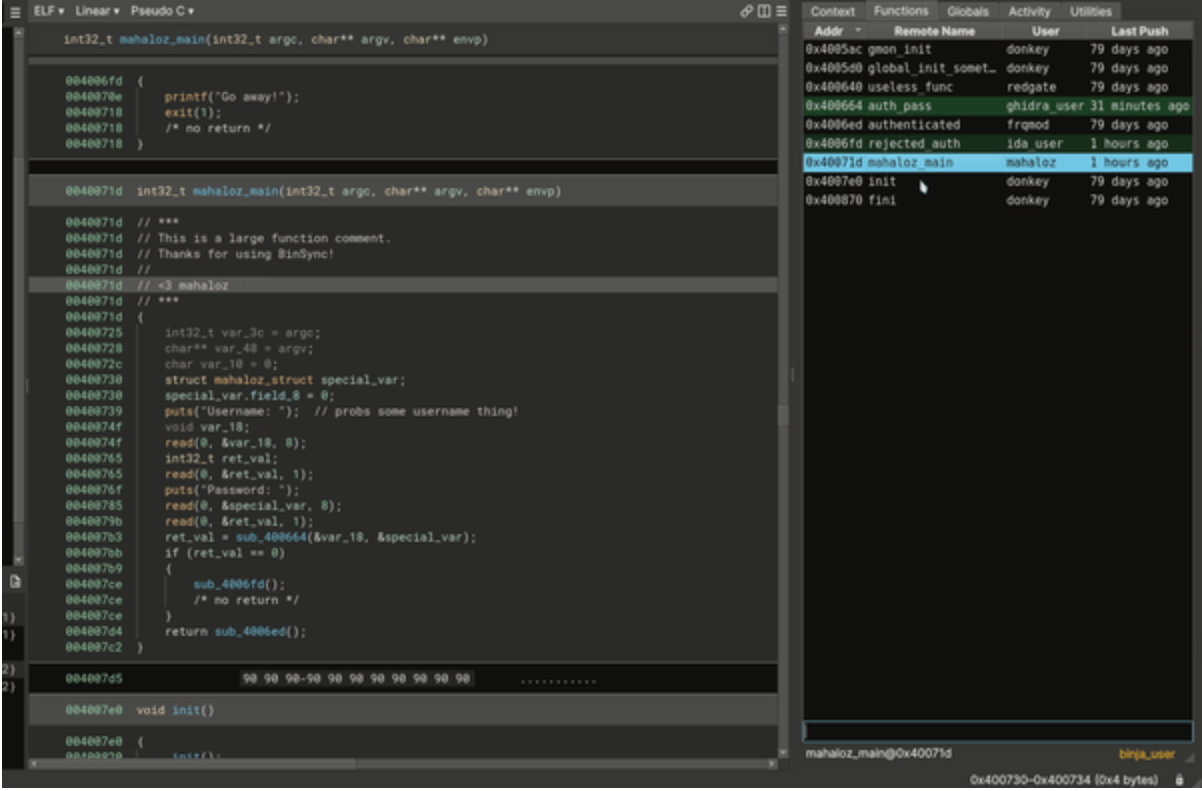1202x791 pixels.
Task: Click the hex bytes 90 90 90 row
Action: point(357,679)
